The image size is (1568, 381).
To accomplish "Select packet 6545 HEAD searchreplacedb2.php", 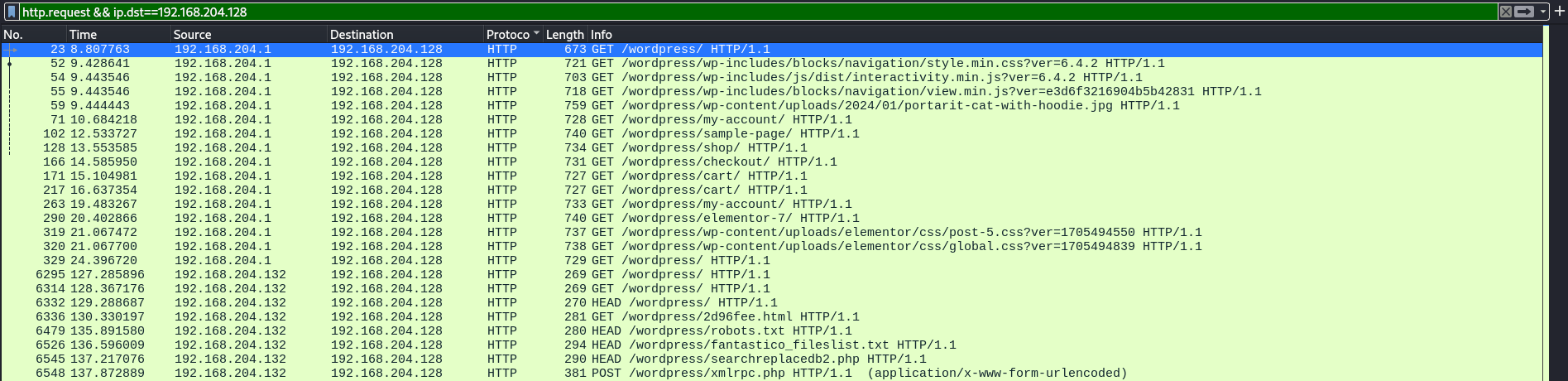I will [x=745, y=359].
